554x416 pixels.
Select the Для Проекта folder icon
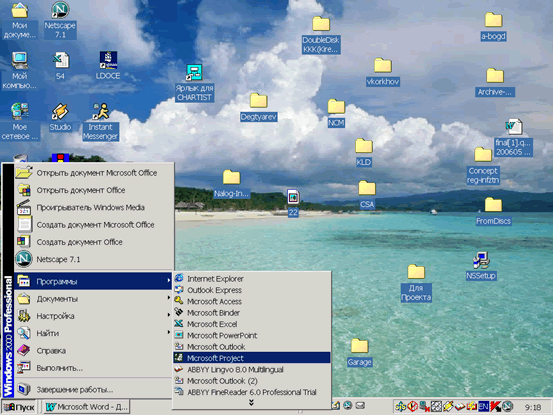point(416,283)
